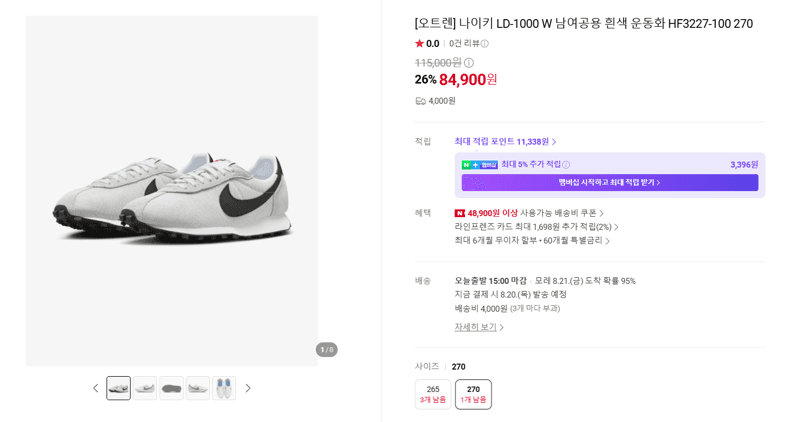
Task: Expand 라인프렌즈 카드 추가 적립 benefit
Action: coord(536,227)
